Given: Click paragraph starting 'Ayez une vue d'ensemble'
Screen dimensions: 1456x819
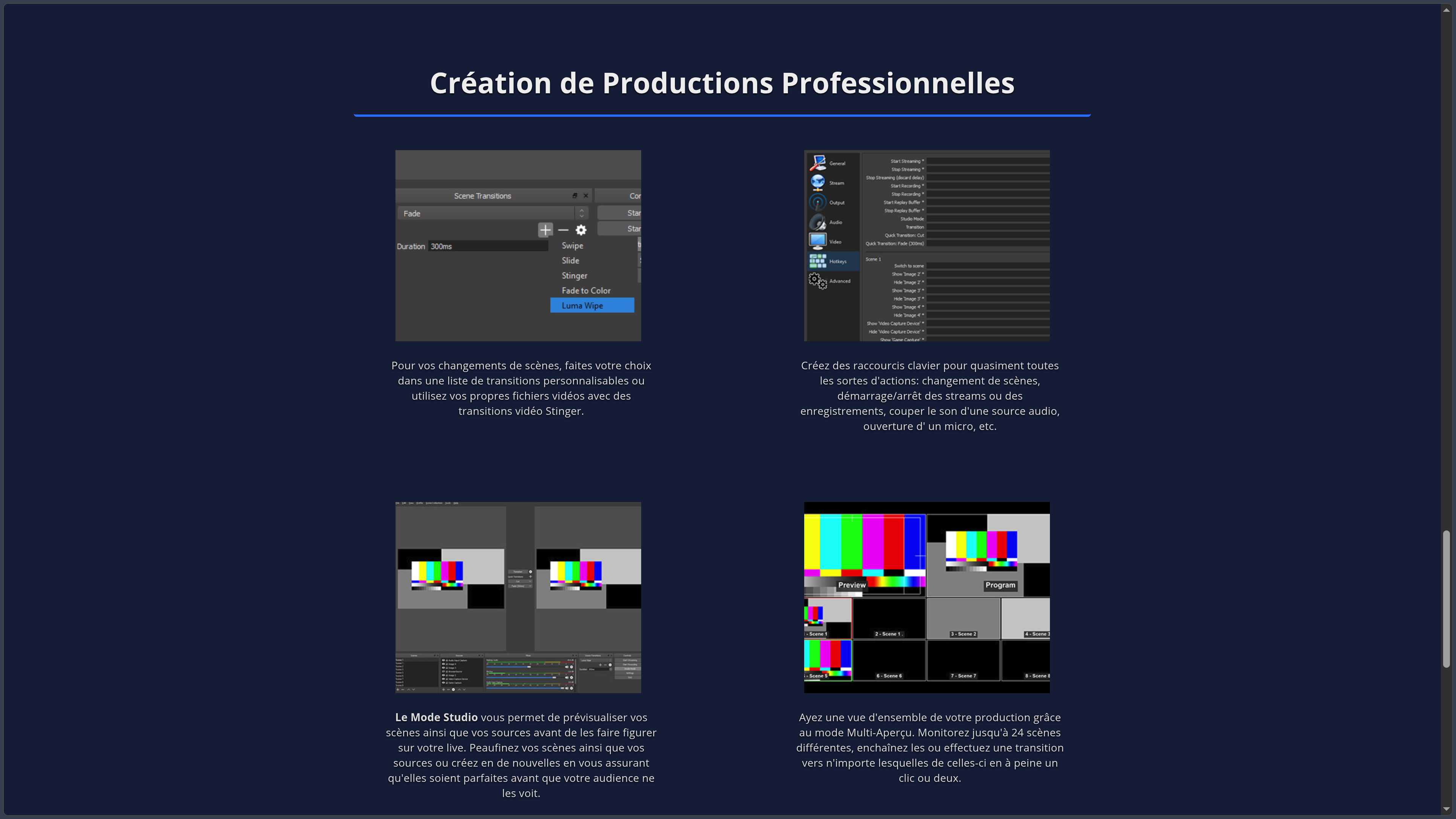Looking at the screenshot, I should tap(930, 748).
